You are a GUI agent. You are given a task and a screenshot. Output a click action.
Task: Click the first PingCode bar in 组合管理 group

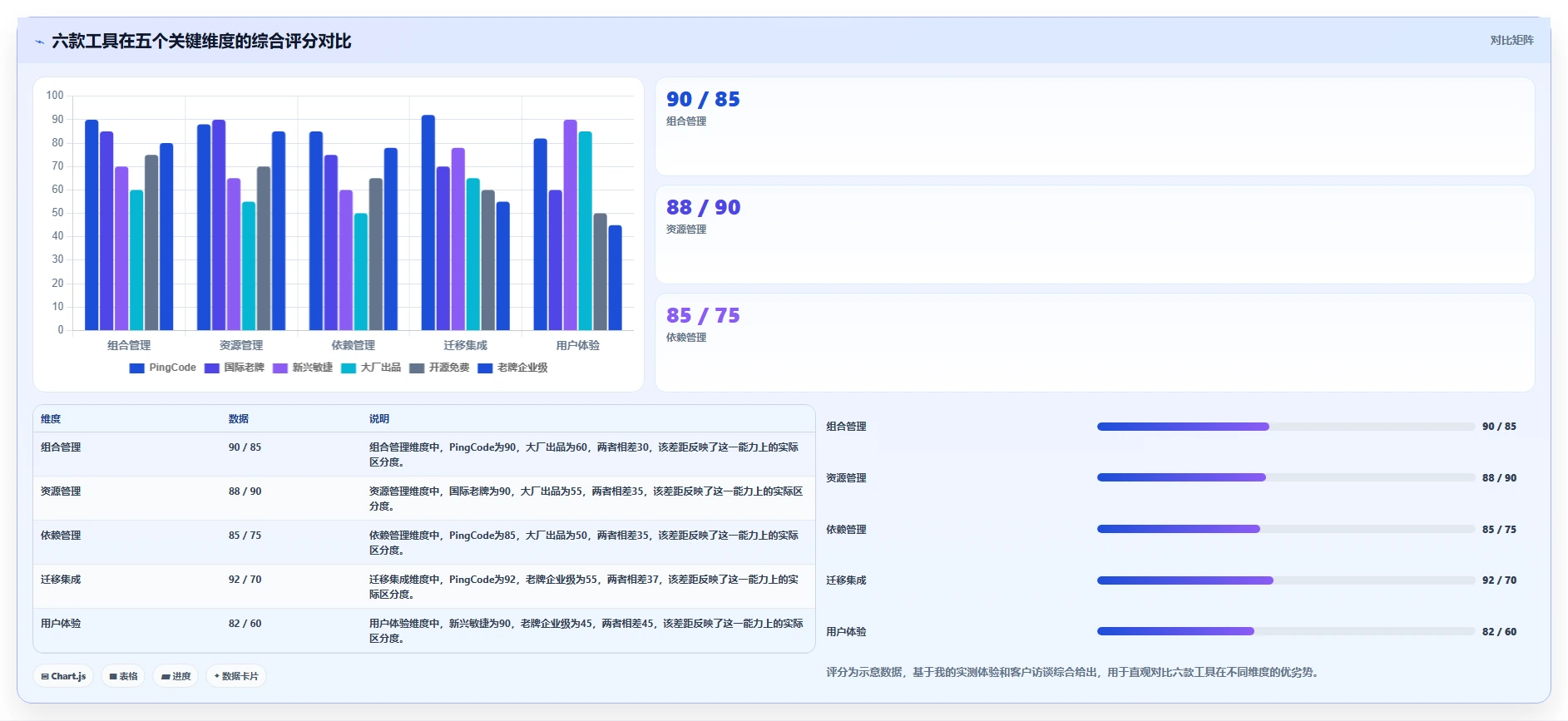coord(92,225)
